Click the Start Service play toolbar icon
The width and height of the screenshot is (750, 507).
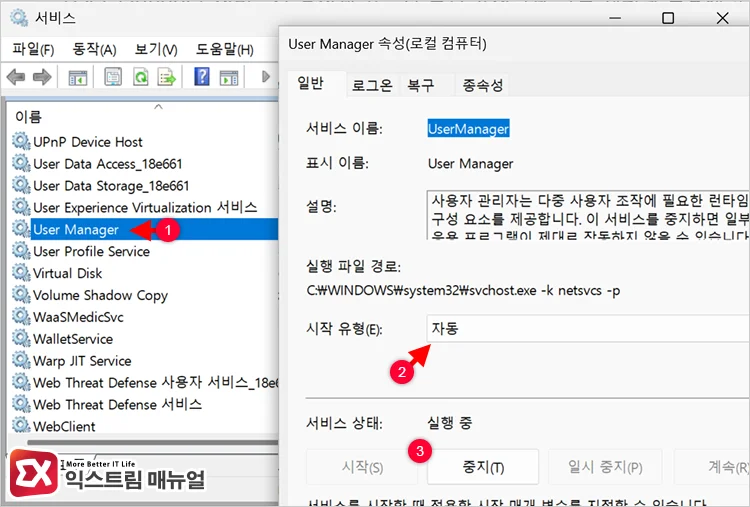pyautogui.click(x=266, y=77)
